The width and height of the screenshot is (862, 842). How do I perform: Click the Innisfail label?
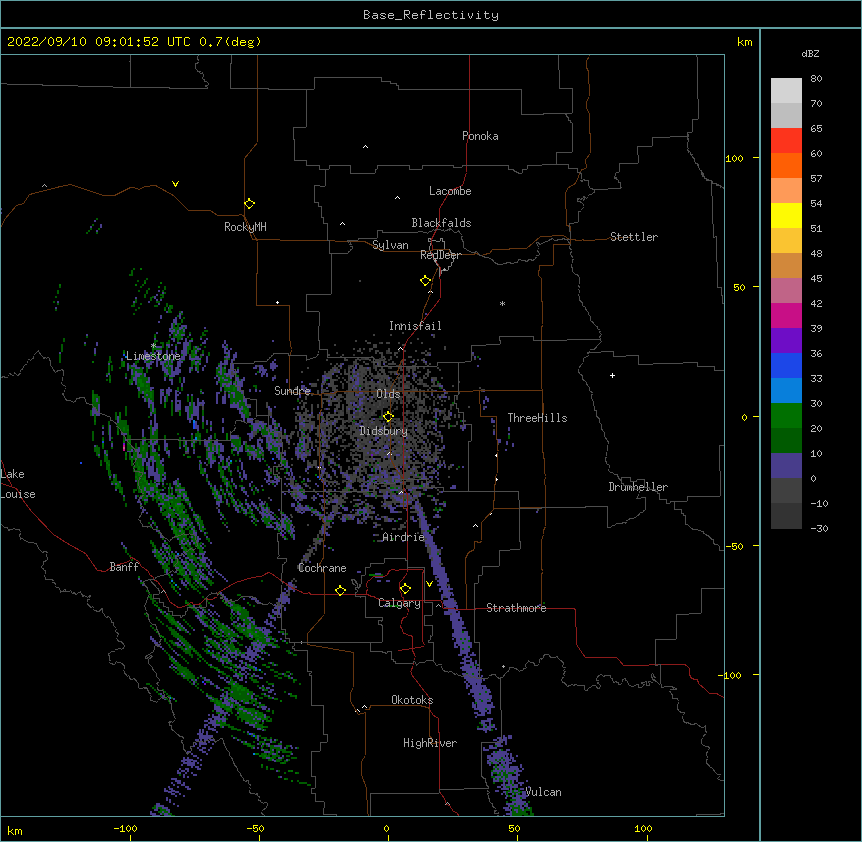(x=415, y=326)
